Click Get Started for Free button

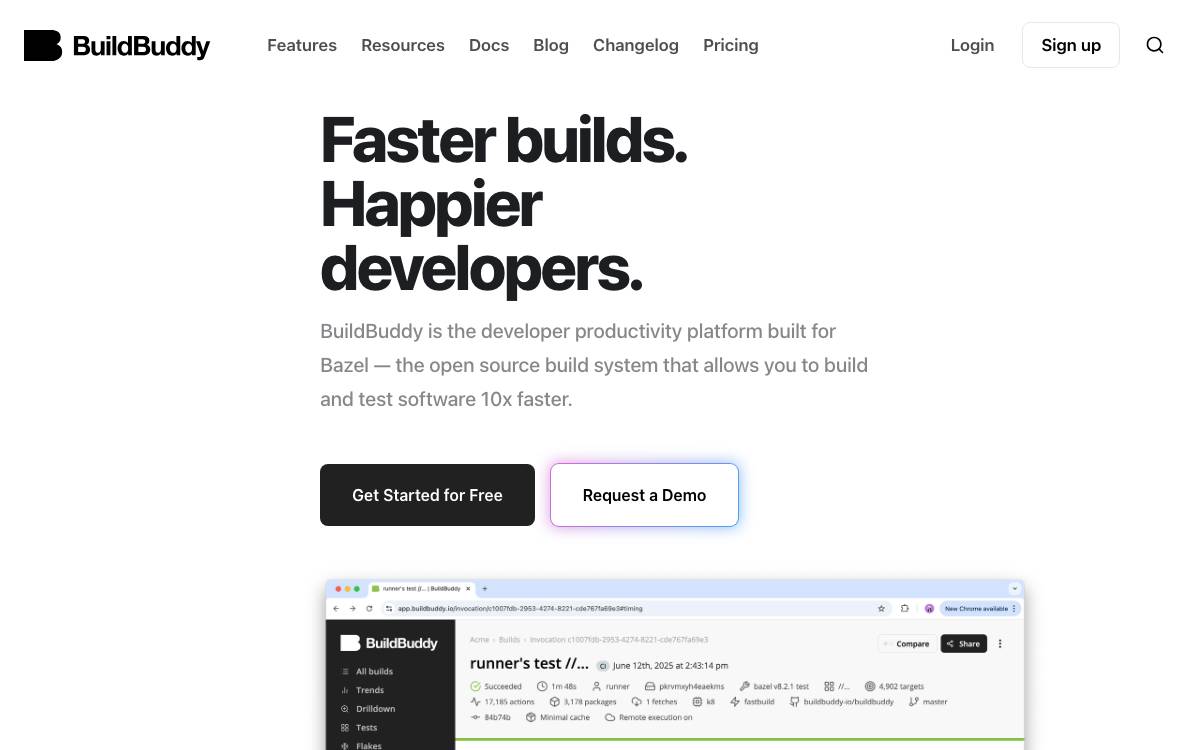[x=427, y=495]
